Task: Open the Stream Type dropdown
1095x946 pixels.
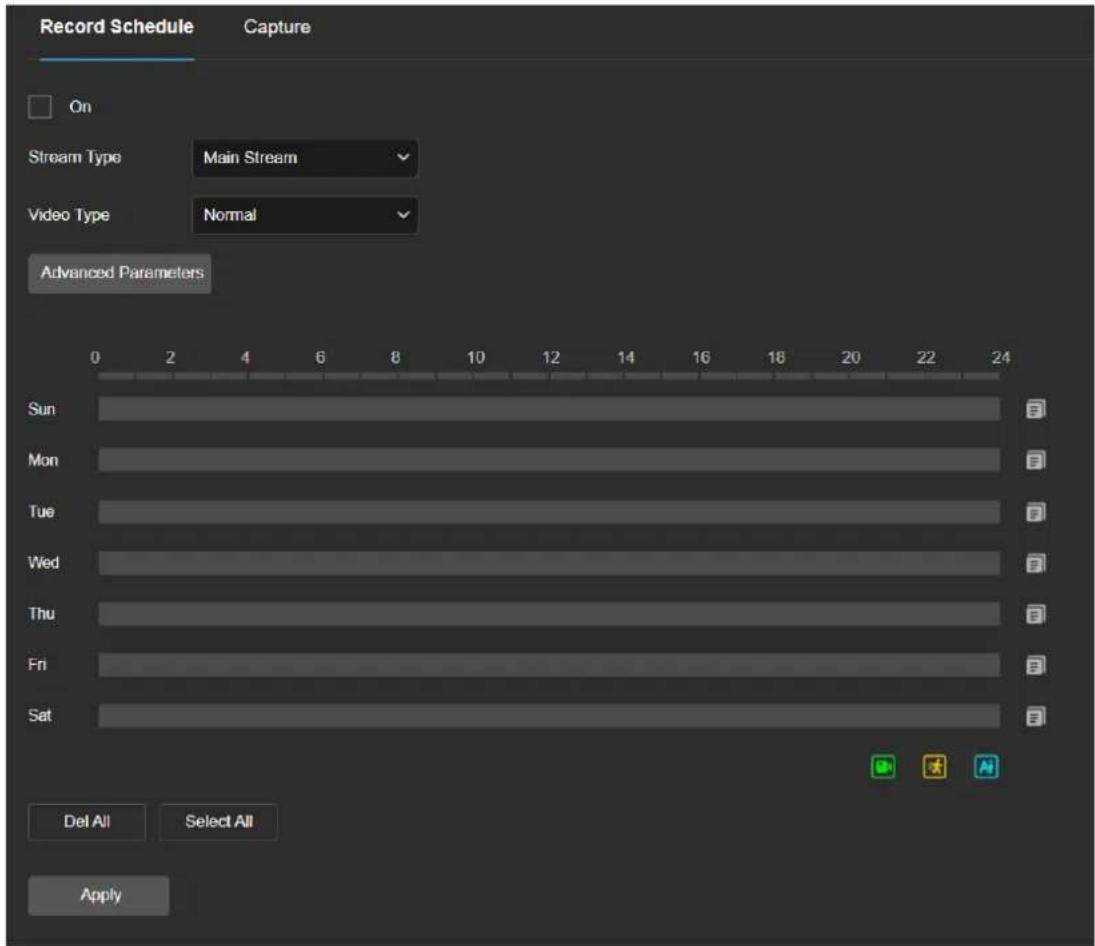Action: click(305, 158)
